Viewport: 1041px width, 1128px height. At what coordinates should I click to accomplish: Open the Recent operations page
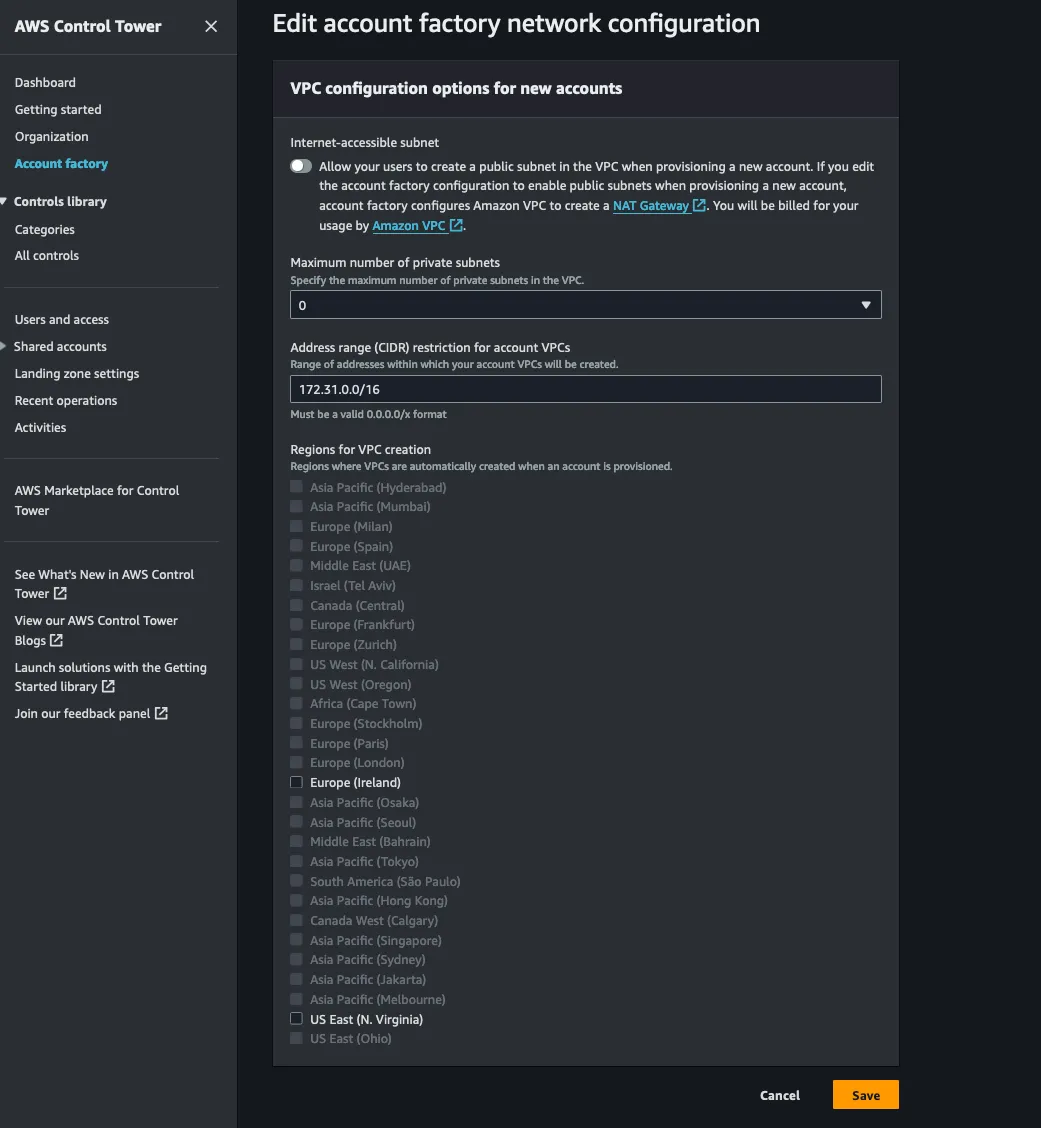point(65,400)
